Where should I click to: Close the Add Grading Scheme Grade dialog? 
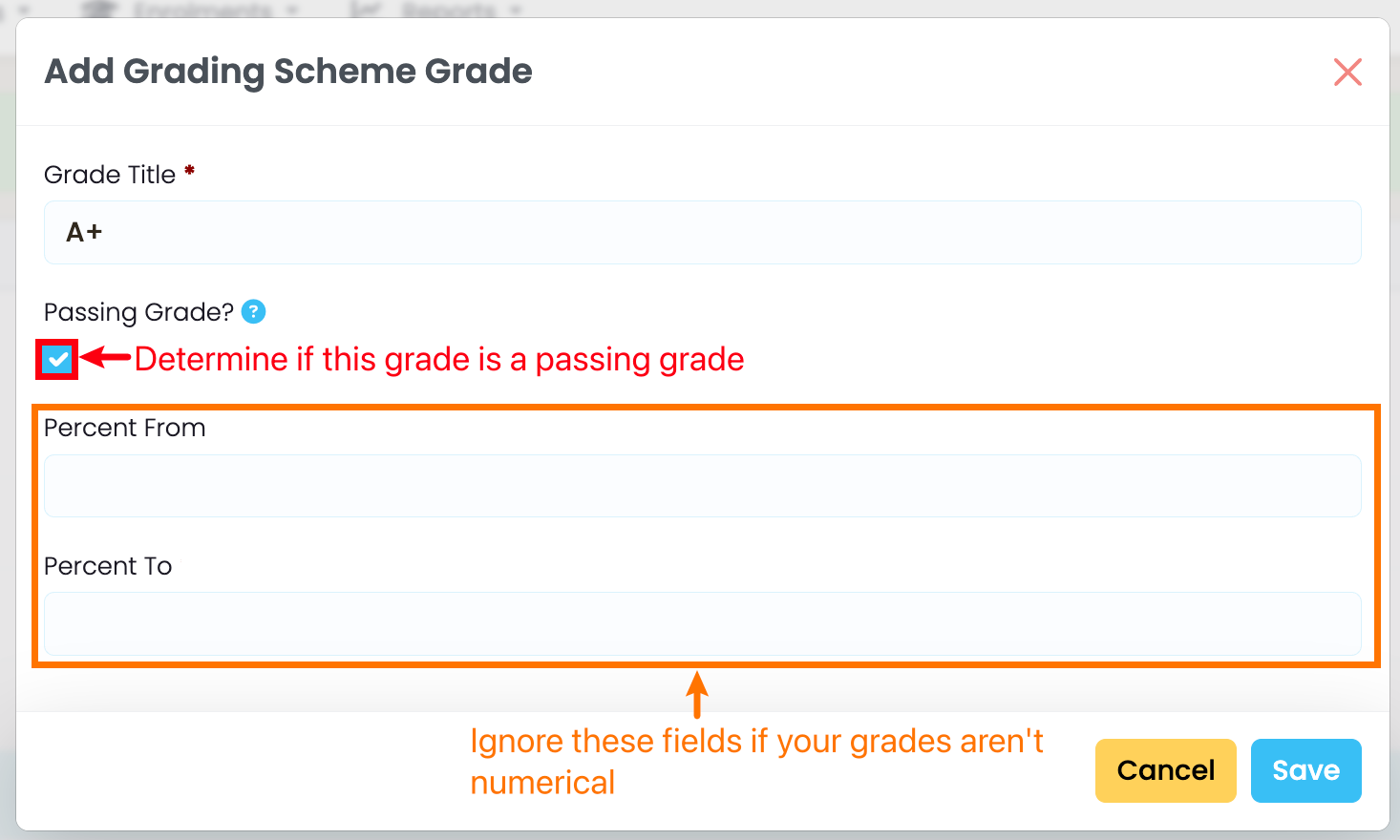point(1347,72)
